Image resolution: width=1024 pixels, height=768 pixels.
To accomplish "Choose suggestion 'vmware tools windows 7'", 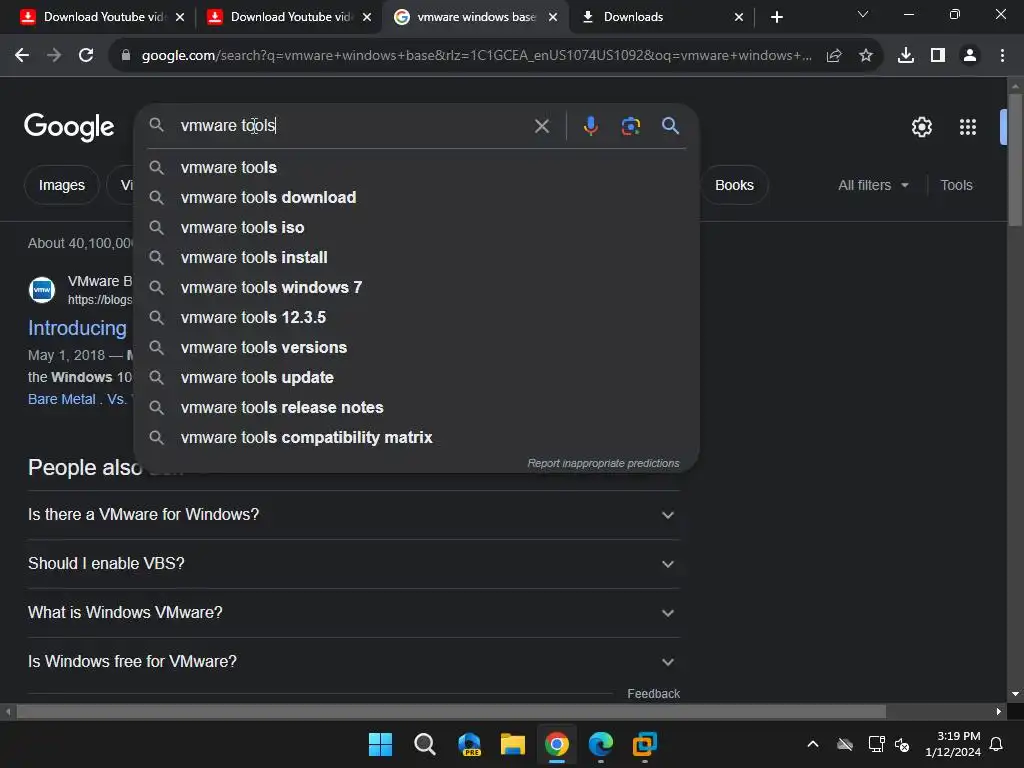I will 416,287.
